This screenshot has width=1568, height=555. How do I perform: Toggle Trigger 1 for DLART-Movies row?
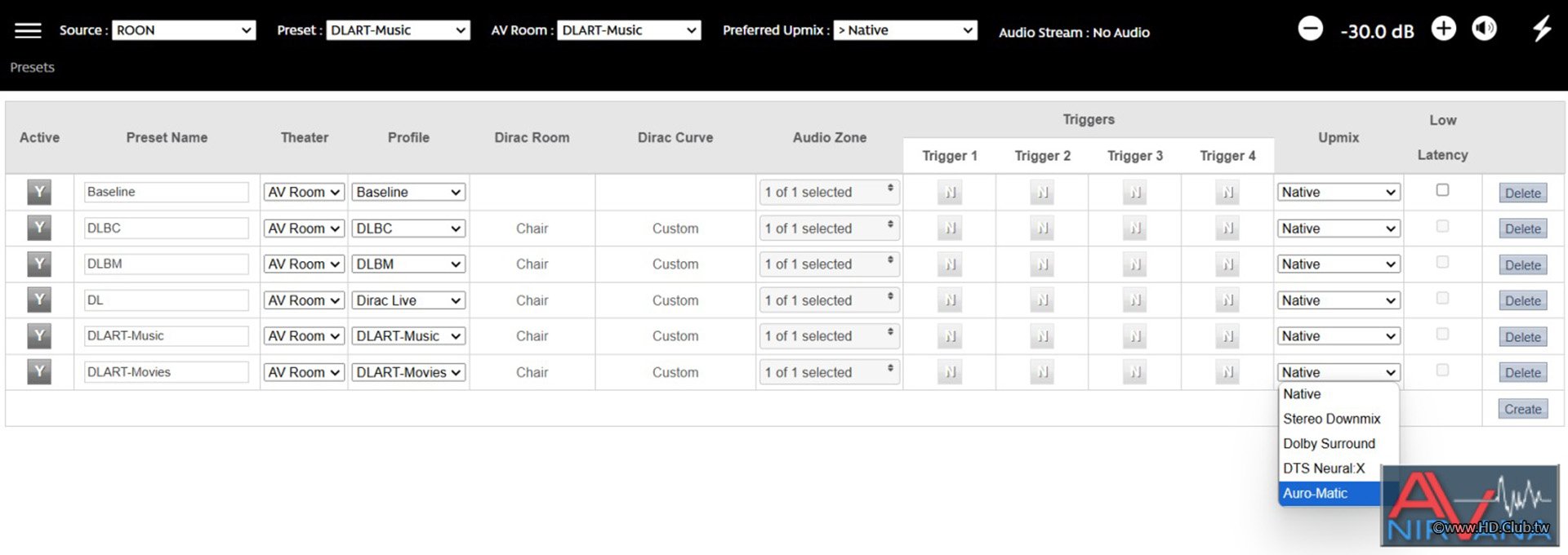point(950,372)
